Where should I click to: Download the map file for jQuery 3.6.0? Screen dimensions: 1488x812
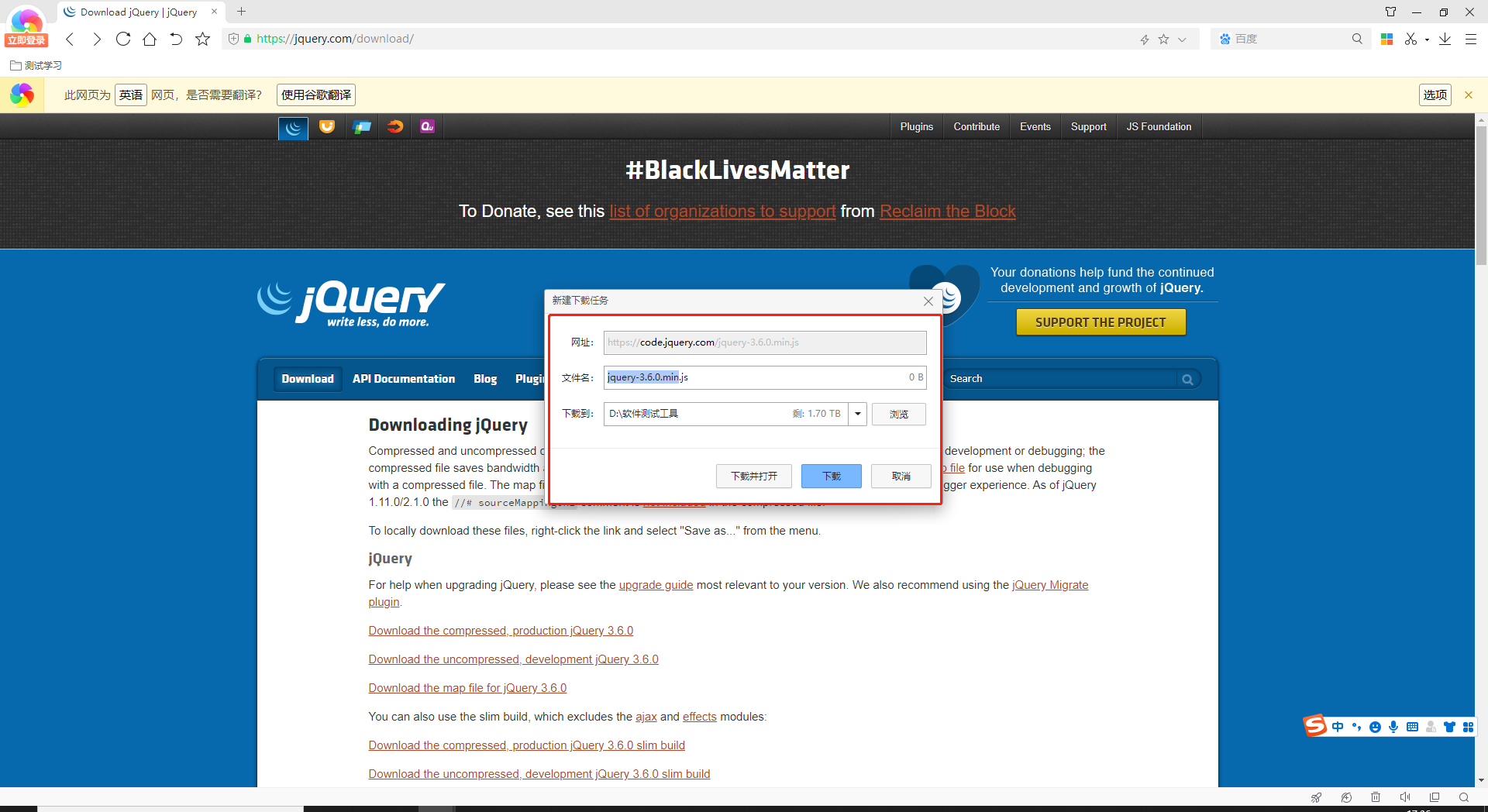pyautogui.click(x=467, y=688)
